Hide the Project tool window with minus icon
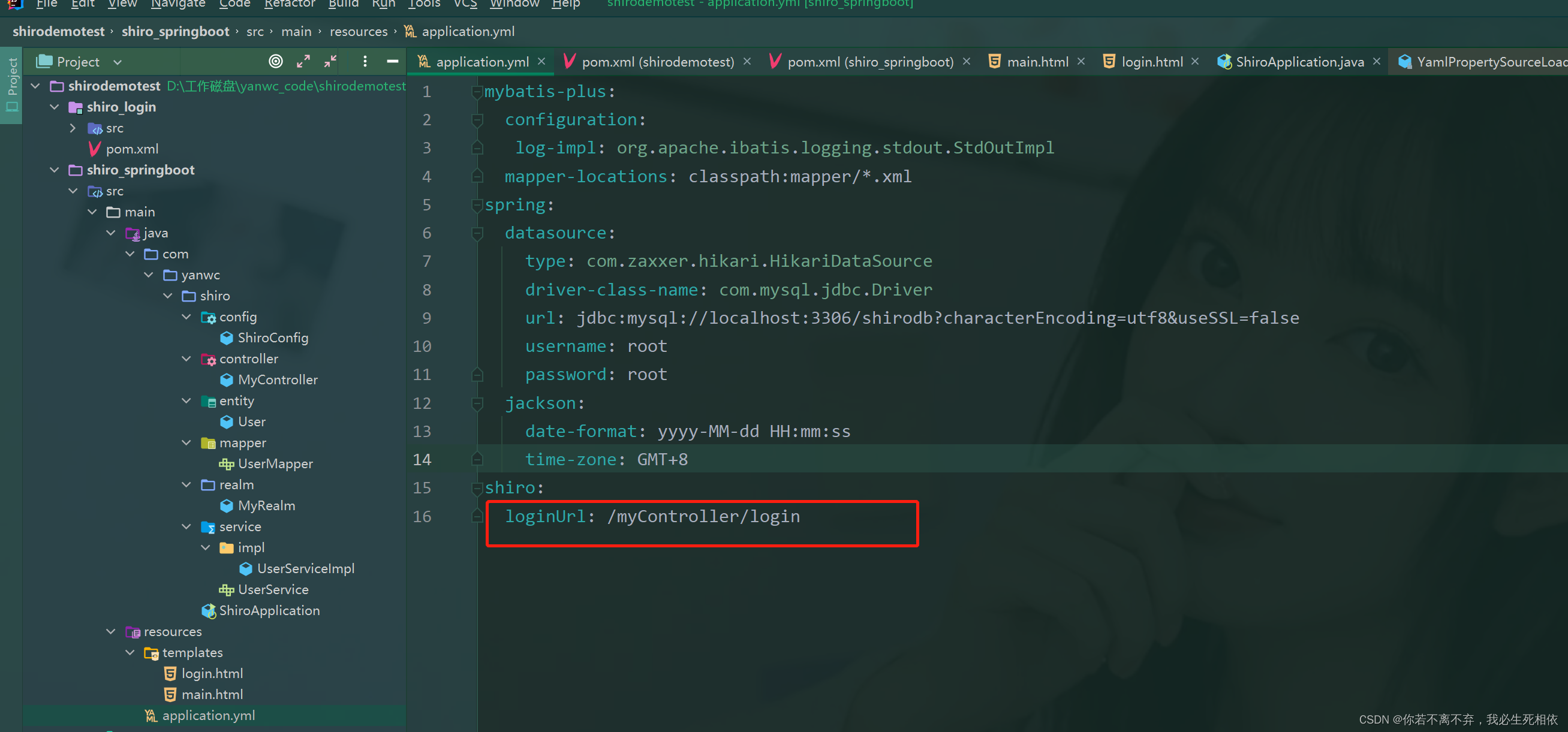The image size is (1568, 732). (393, 62)
